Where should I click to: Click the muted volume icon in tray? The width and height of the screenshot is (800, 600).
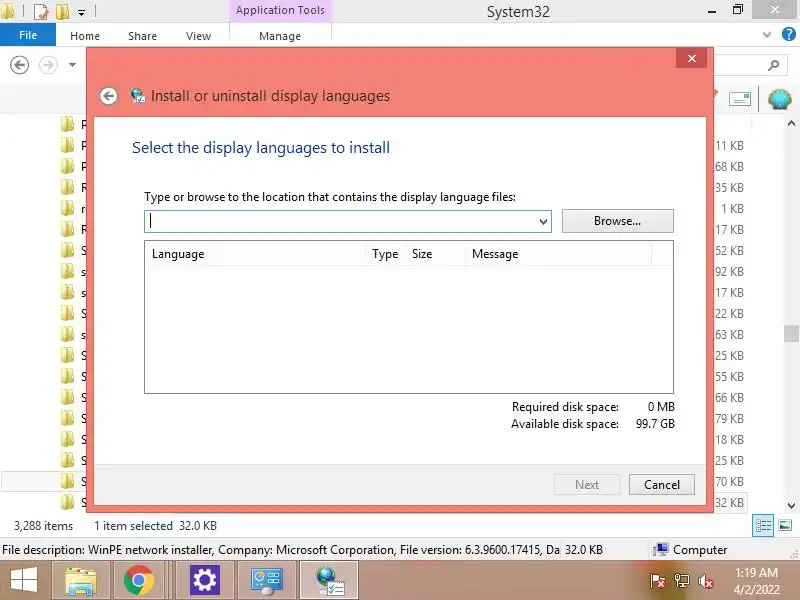tap(706, 581)
